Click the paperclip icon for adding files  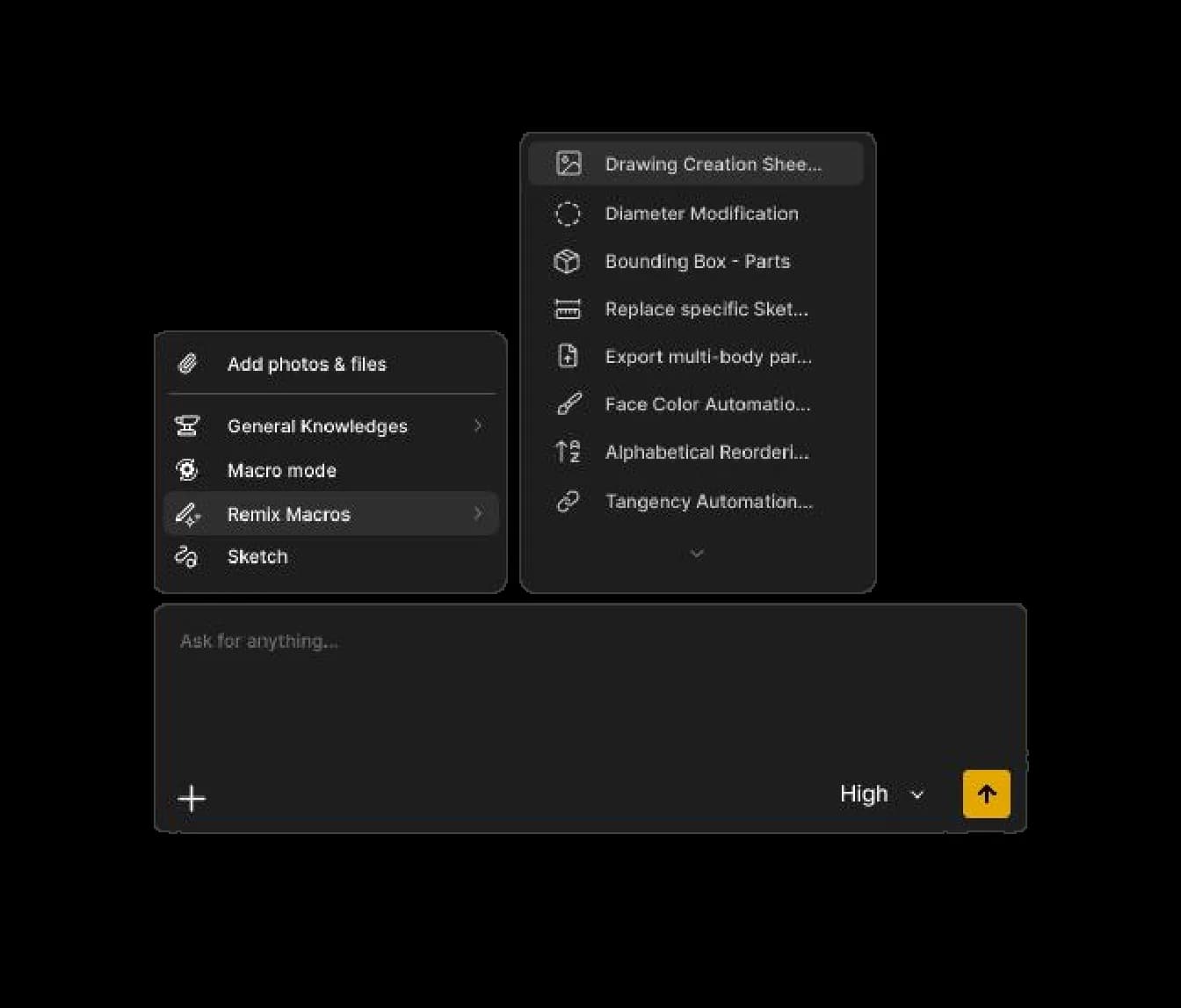tap(187, 364)
